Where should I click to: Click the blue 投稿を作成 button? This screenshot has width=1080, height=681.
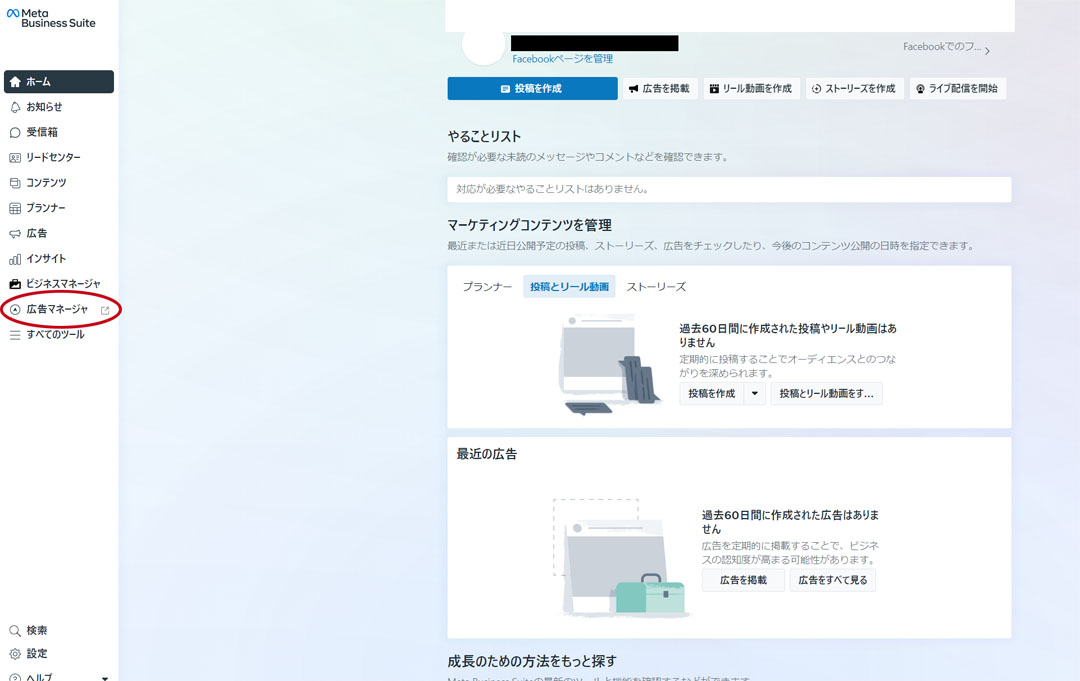point(532,89)
